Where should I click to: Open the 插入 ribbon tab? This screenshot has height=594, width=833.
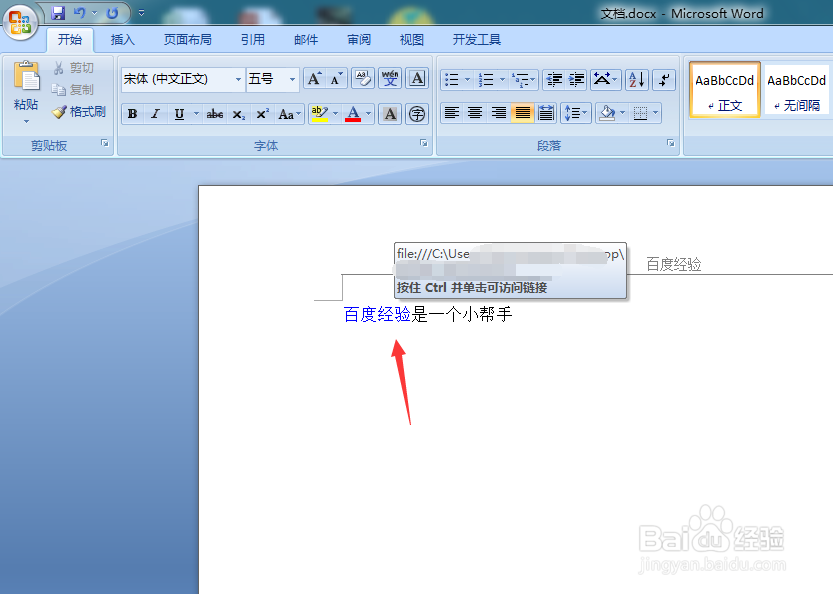pyautogui.click(x=122, y=40)
